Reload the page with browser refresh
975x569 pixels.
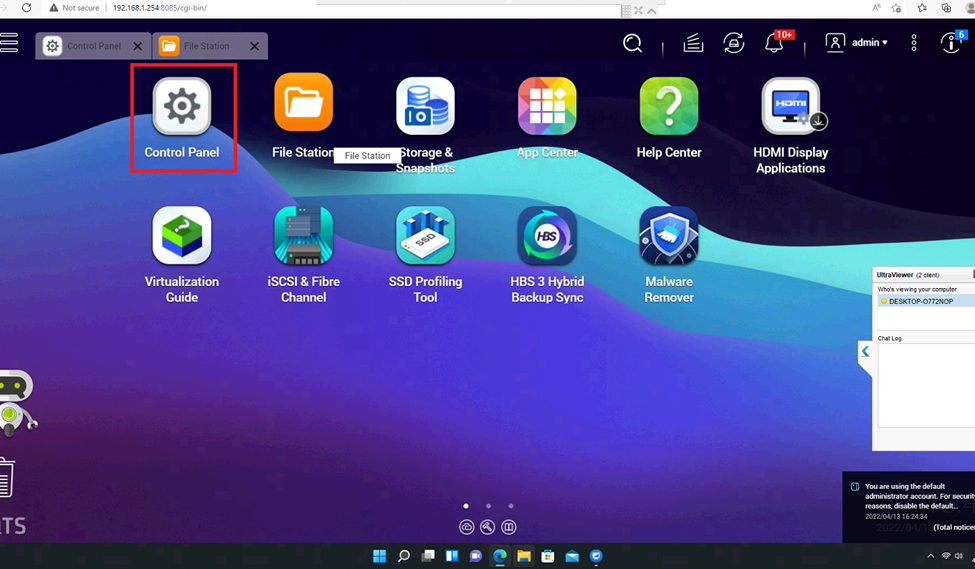pyautogui.click(x=26, y=7)
